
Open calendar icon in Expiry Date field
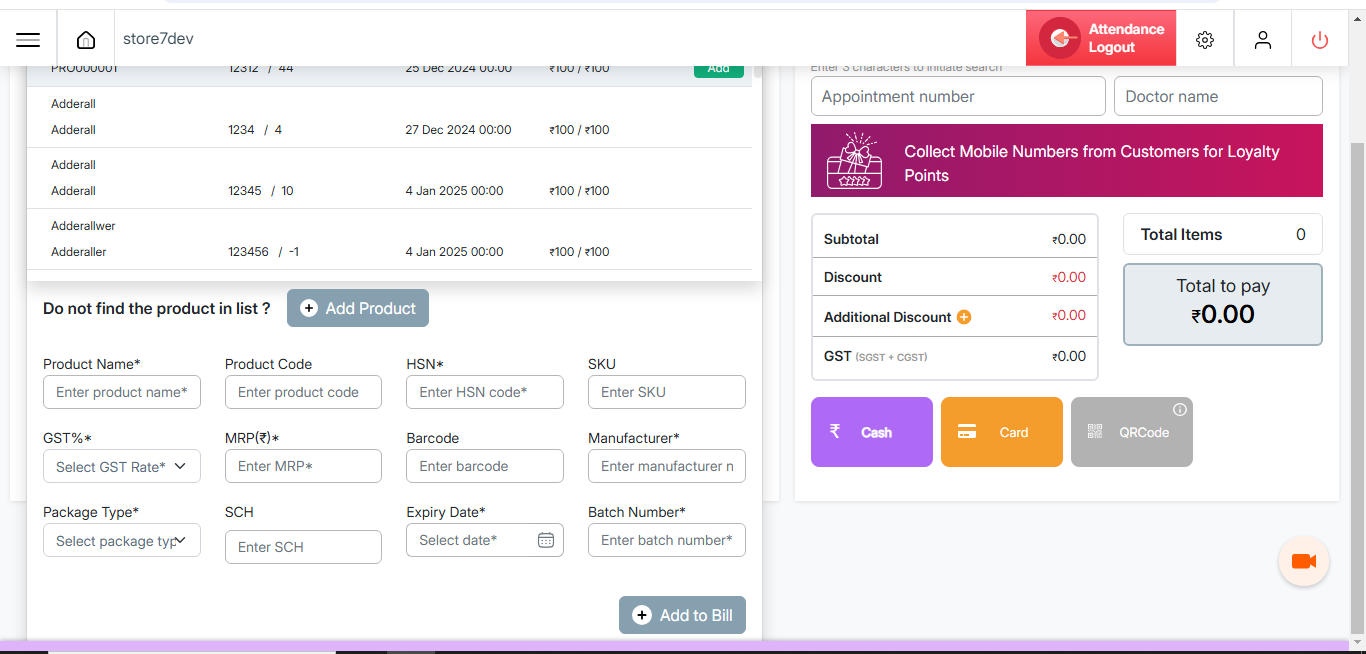[x=546, y=540]
